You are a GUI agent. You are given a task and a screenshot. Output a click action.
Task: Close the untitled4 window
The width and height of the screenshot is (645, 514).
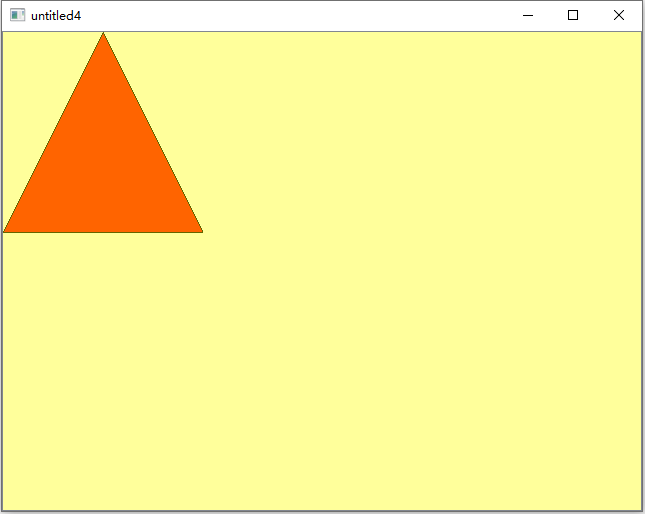coord(619,16)
